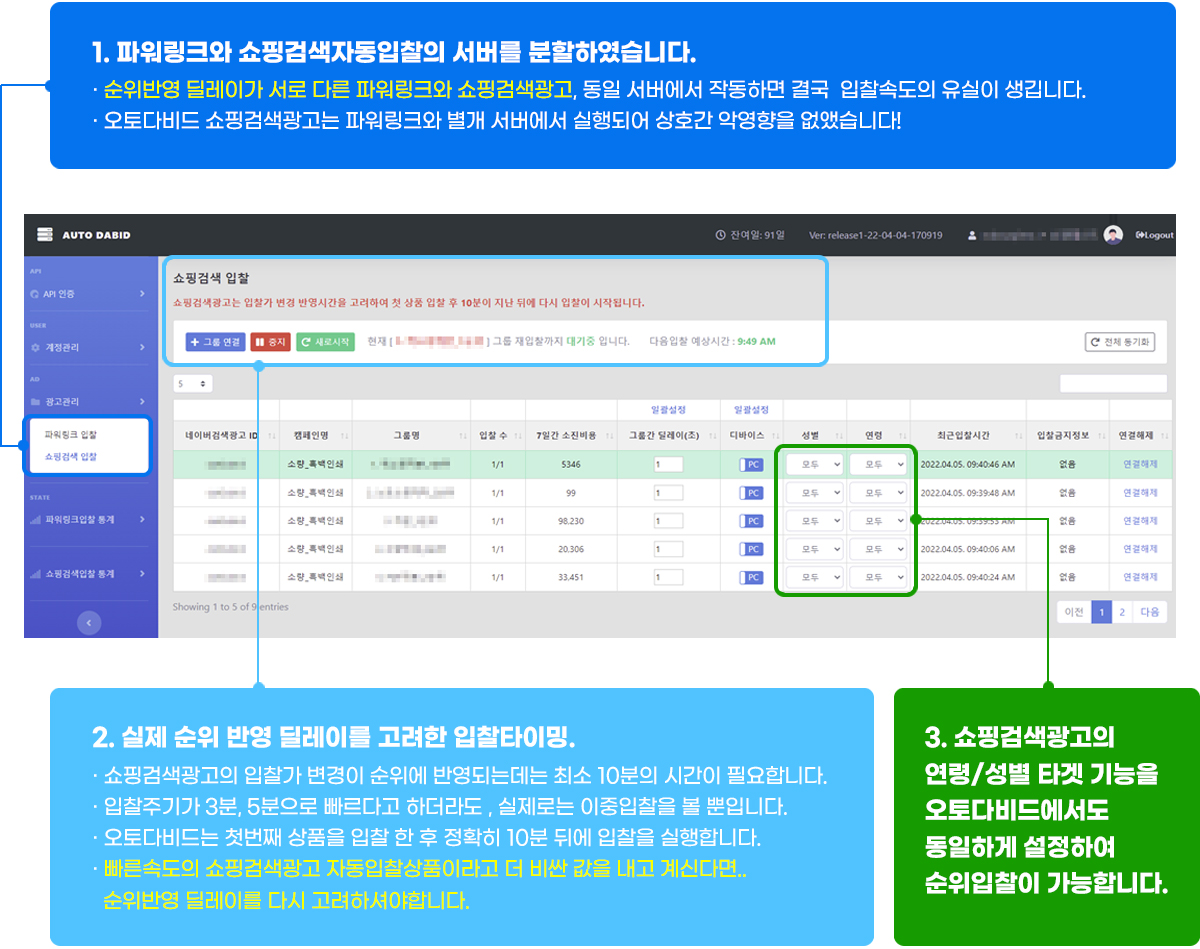Open the 연령 dropdown in the second row
The image size is (1200, 949).
tap(878, 493)
